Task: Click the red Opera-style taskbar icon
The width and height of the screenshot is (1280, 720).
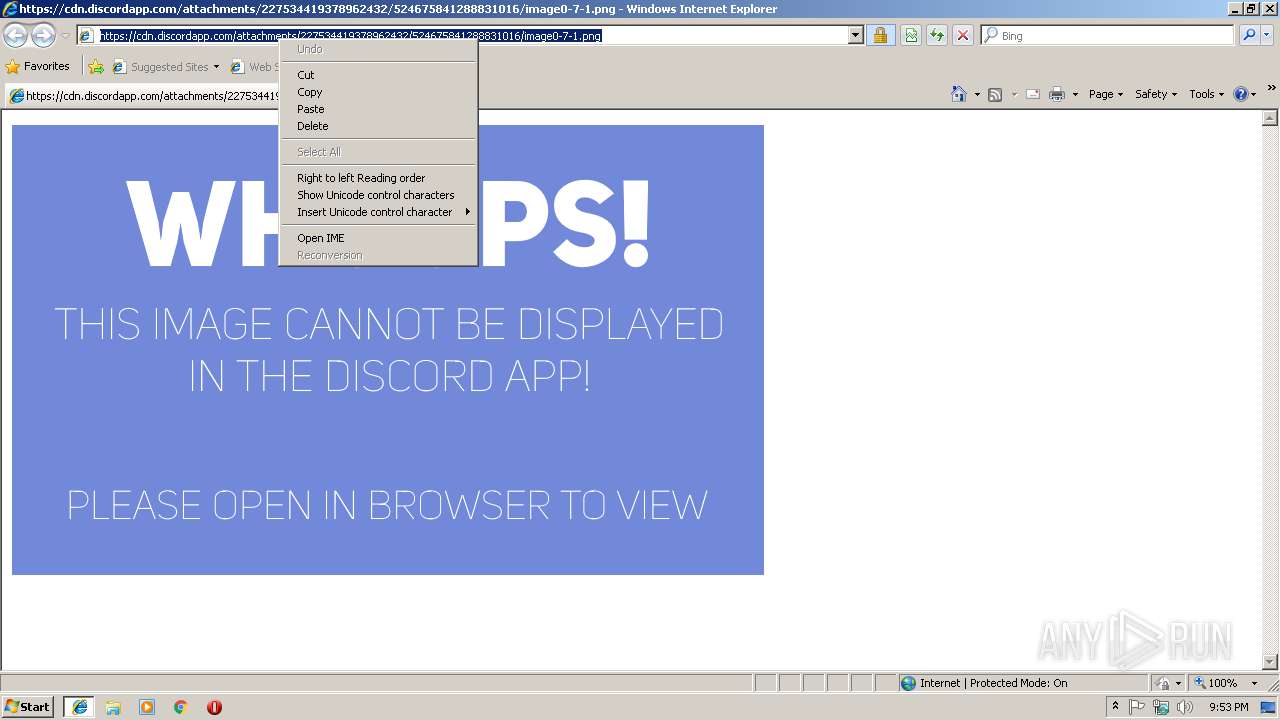Action: click(x=214, y=707)
